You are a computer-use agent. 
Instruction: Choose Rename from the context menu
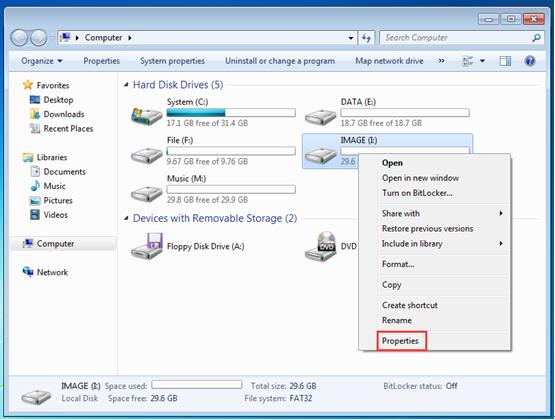tap(396, 320)
